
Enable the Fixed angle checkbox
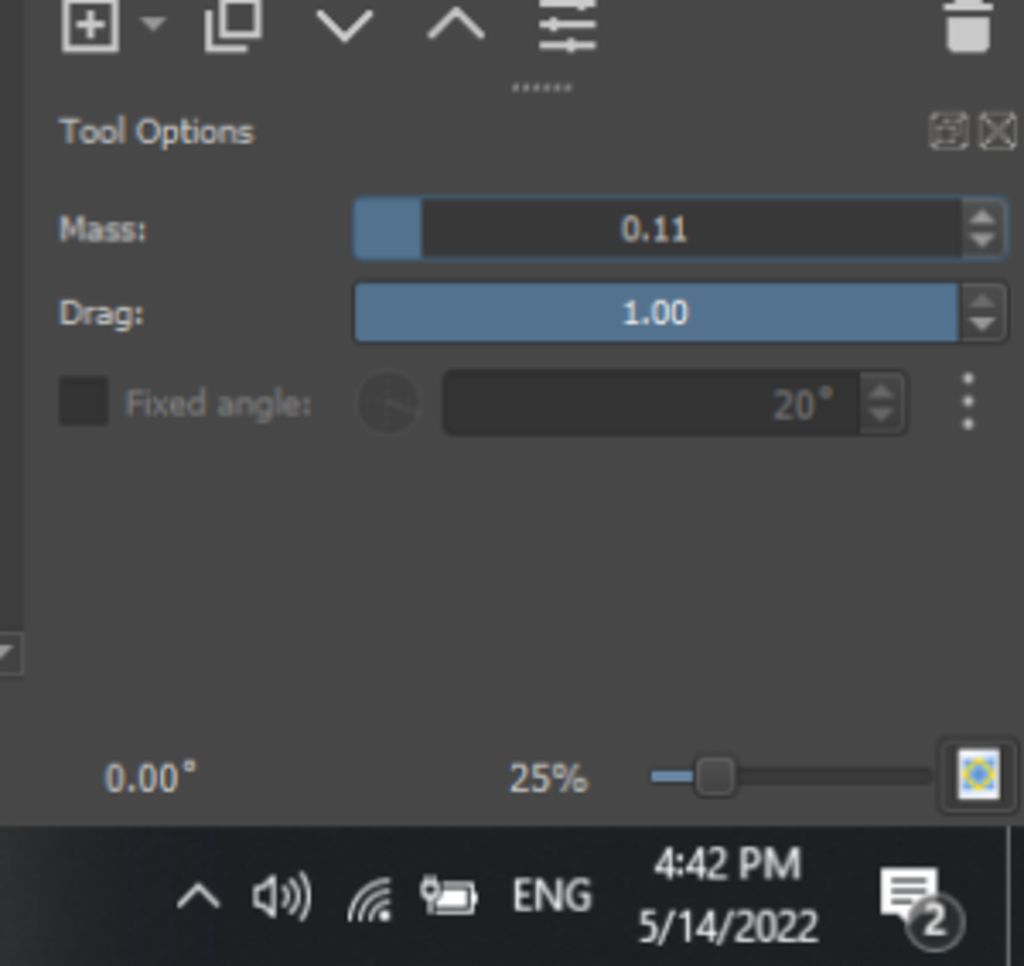pos(84,402)
